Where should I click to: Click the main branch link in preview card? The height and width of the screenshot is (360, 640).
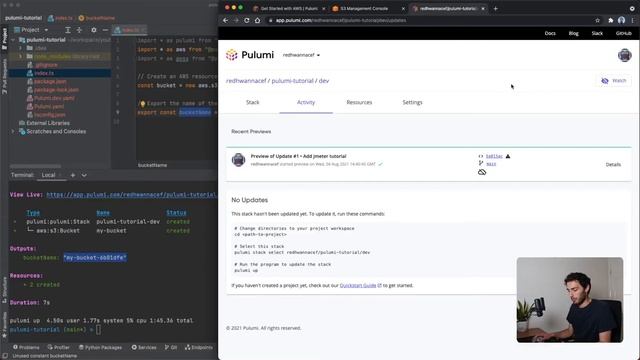491,164
